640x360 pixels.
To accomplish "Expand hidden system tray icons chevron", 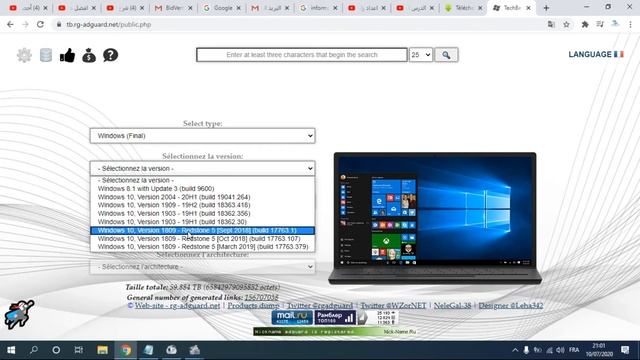I will click(515, 350).
